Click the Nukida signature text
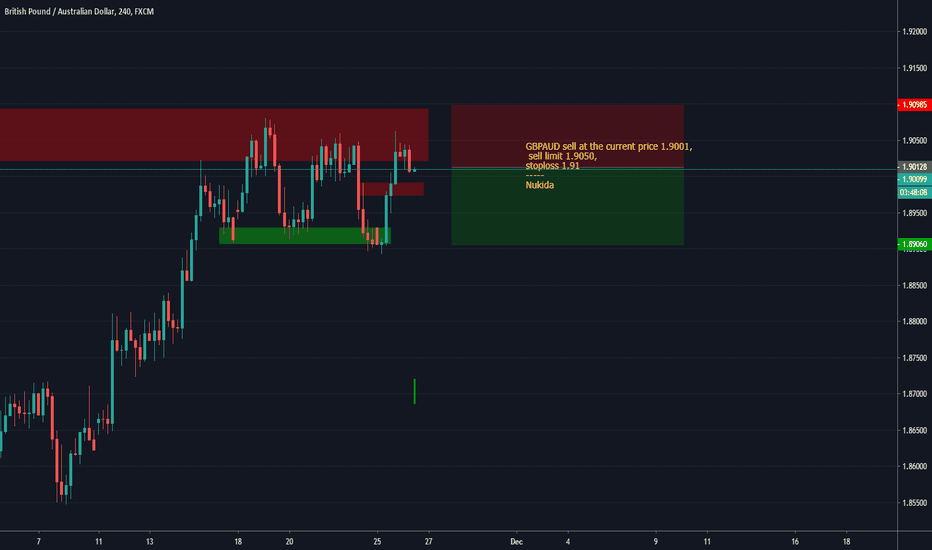The width and height of the screenshot is (932, 550). [539, 185]
